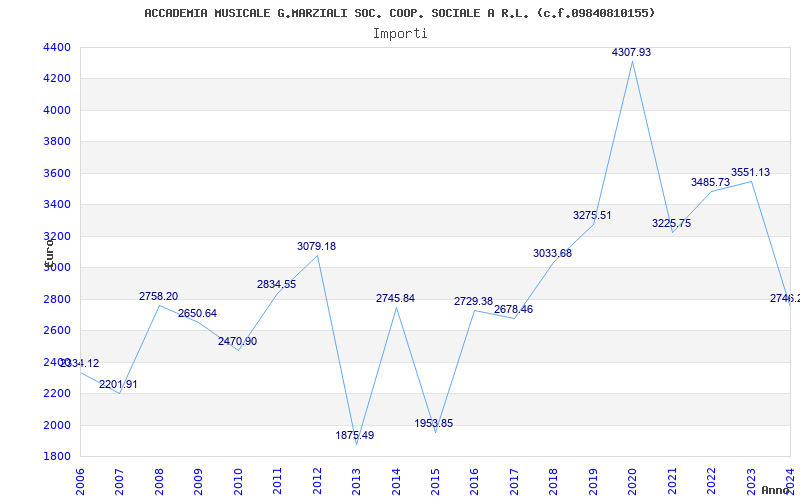Image resolution: width=800 pixels, height=500 pixels.
Task: Click the 2800 y-axis value
Action: [57, 299]
